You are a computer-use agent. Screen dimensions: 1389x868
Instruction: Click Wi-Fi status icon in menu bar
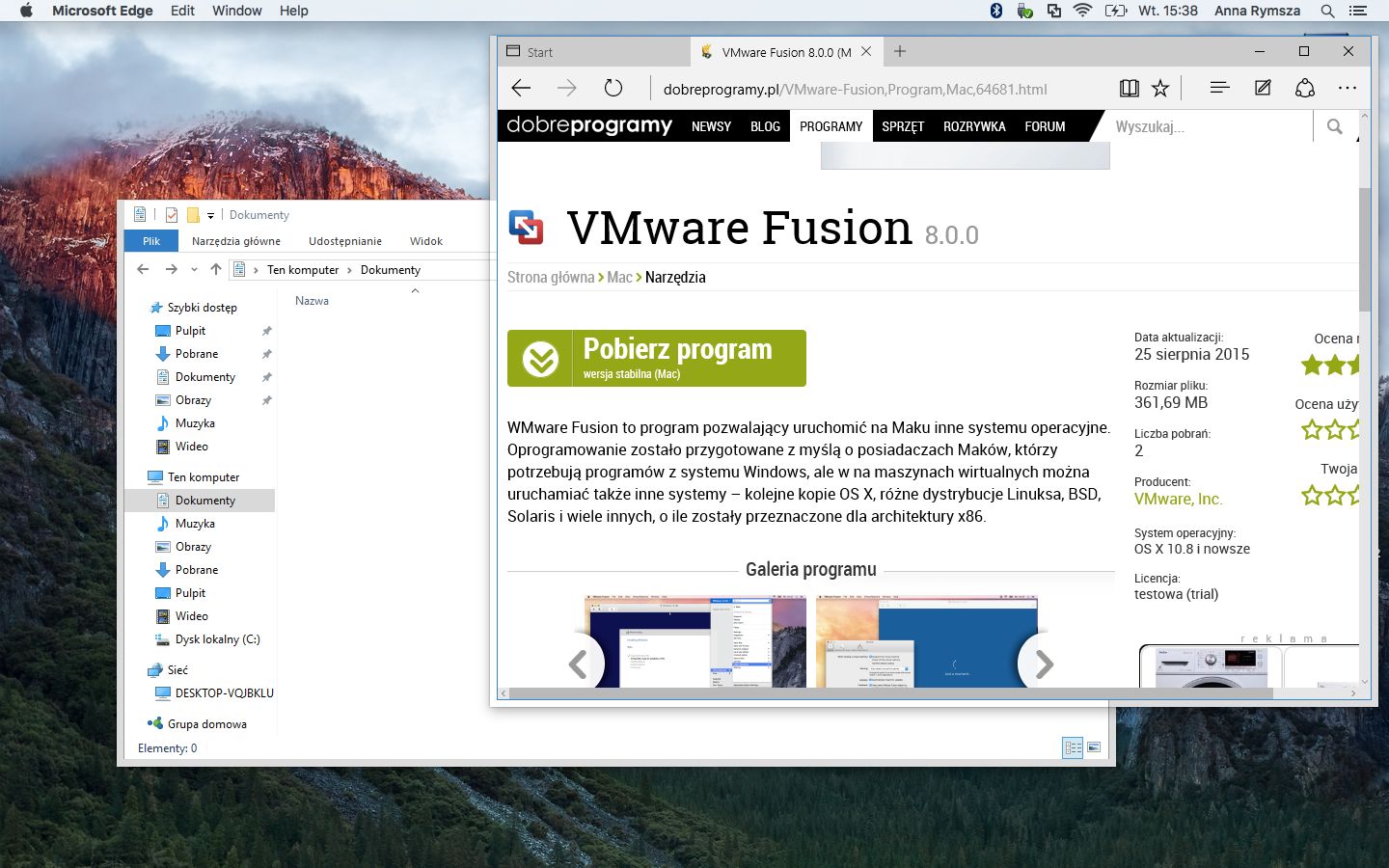click(1082, 11)
